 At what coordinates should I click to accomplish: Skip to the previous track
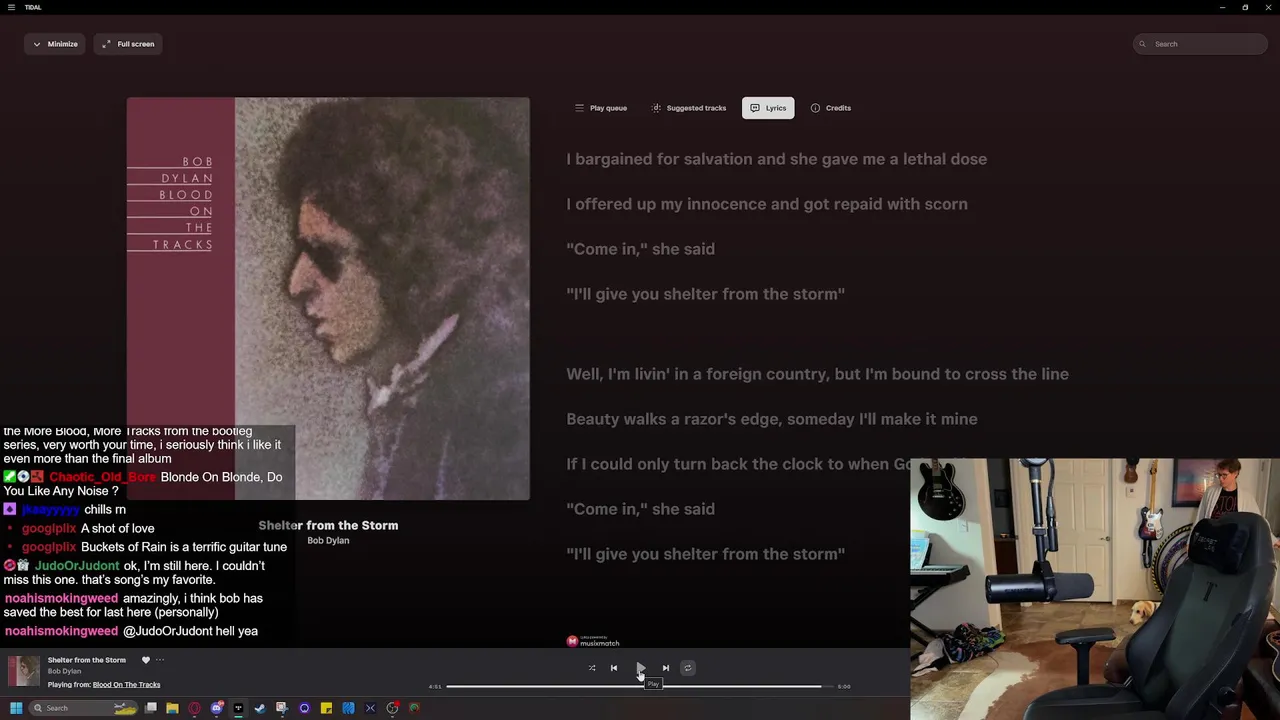(x=614, y=668)
